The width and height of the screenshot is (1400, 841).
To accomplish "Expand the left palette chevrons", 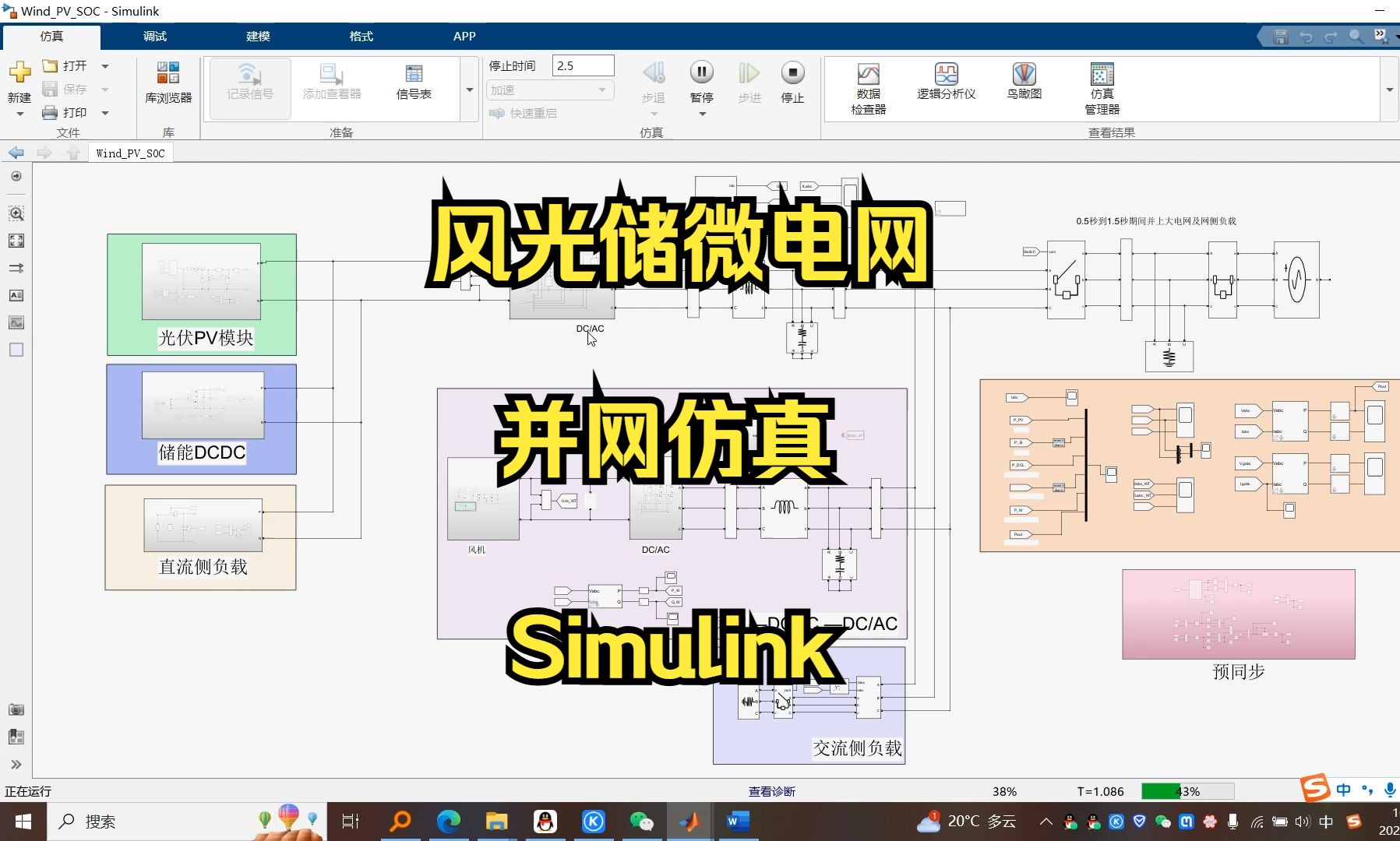I will point(16,764).
